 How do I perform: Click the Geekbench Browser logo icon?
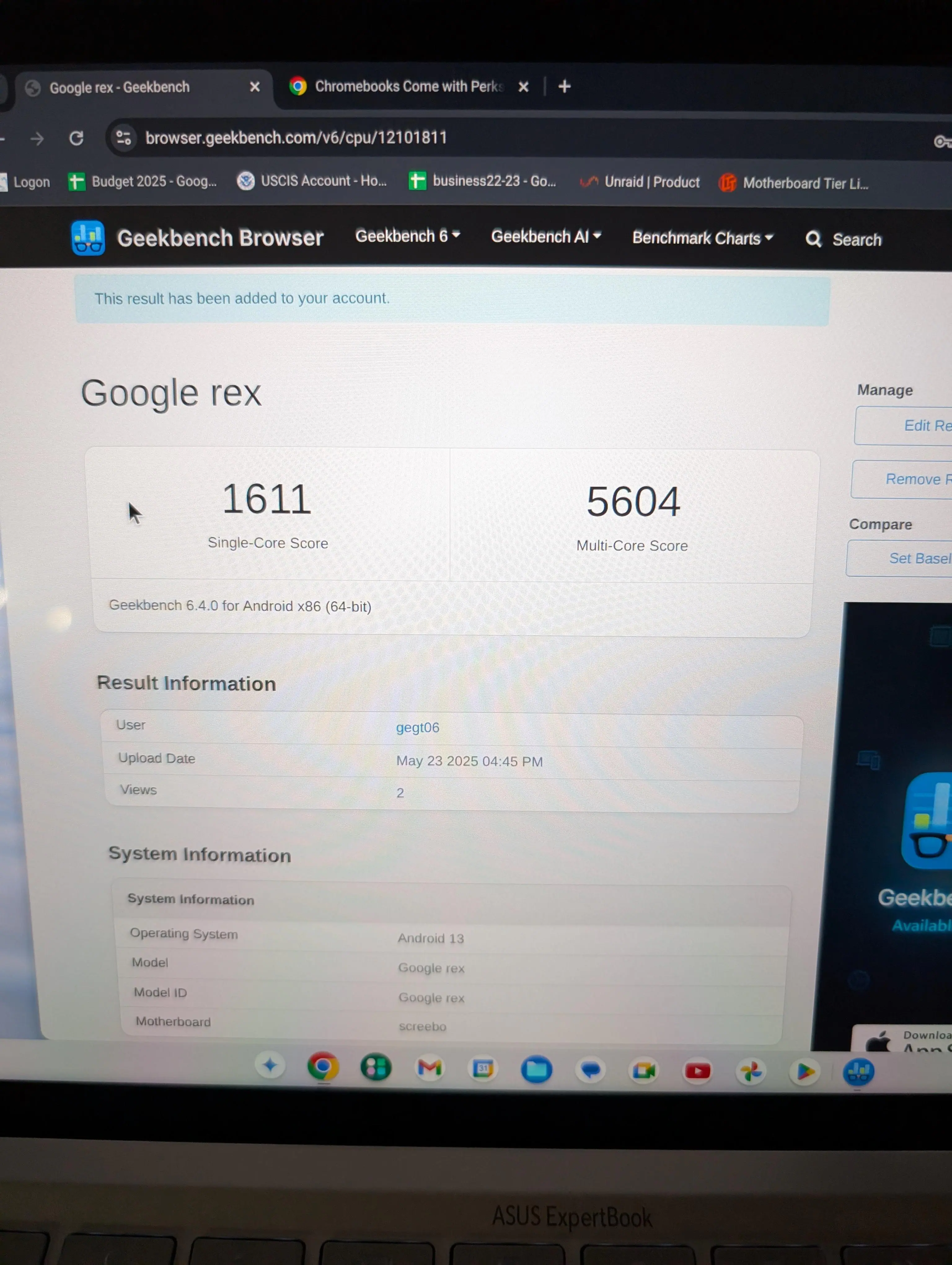click(87, 237)
